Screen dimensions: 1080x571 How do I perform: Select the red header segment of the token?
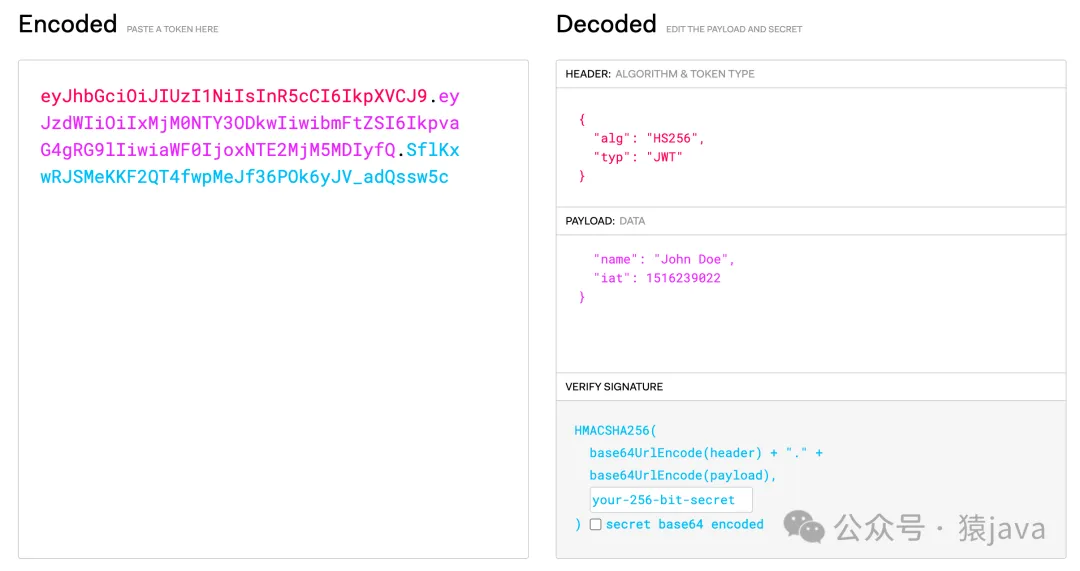pos(233,96)
